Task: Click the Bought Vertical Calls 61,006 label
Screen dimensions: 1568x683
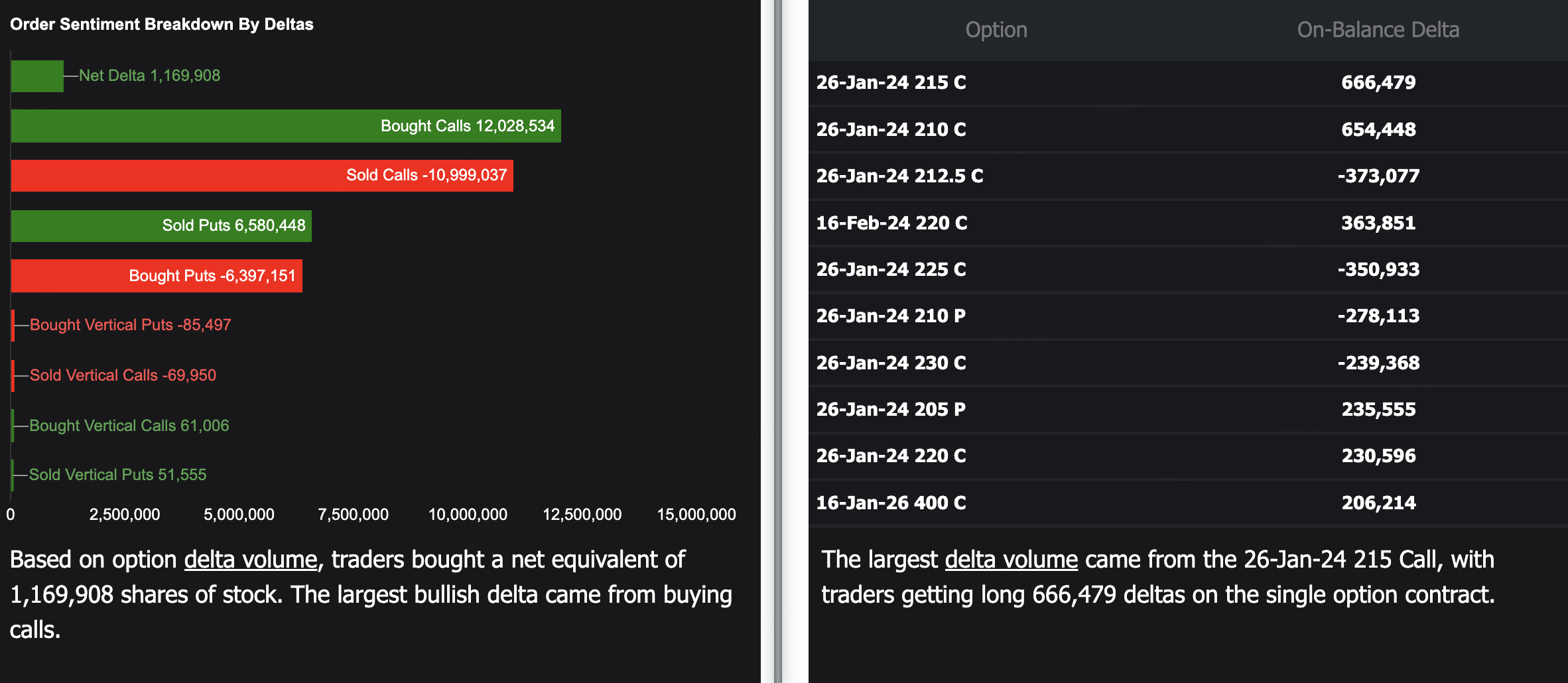Action: [x=129, y=426]
